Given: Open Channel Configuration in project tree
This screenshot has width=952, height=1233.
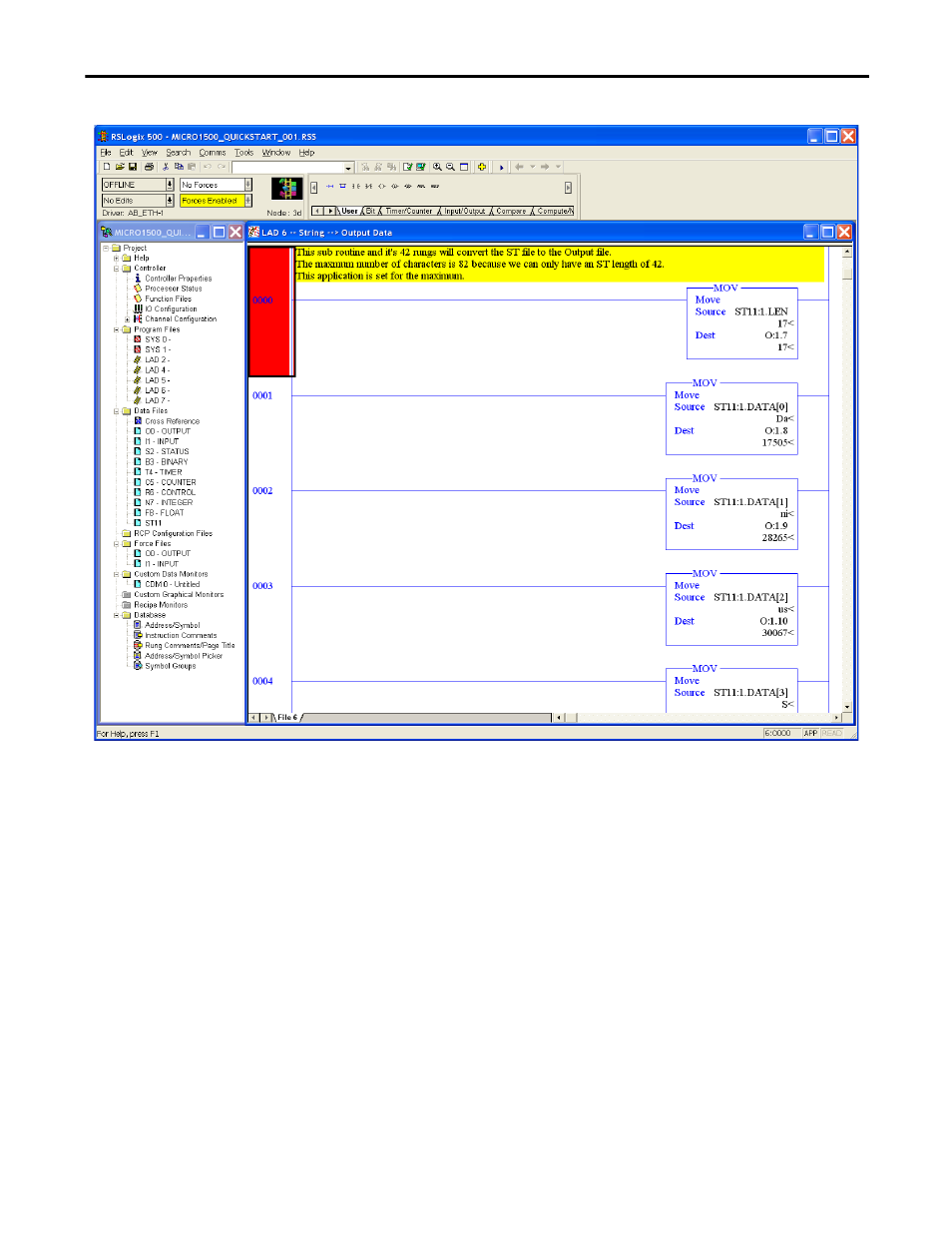Looking at the screenshot, I should 181,319.
